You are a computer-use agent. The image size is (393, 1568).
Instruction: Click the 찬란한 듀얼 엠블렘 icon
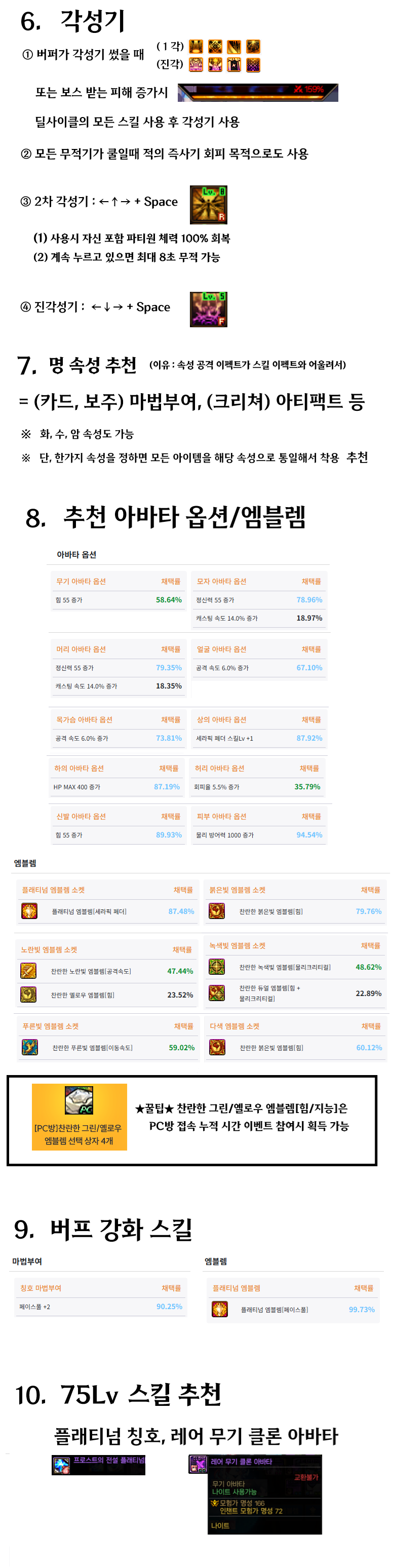(217, 993)
